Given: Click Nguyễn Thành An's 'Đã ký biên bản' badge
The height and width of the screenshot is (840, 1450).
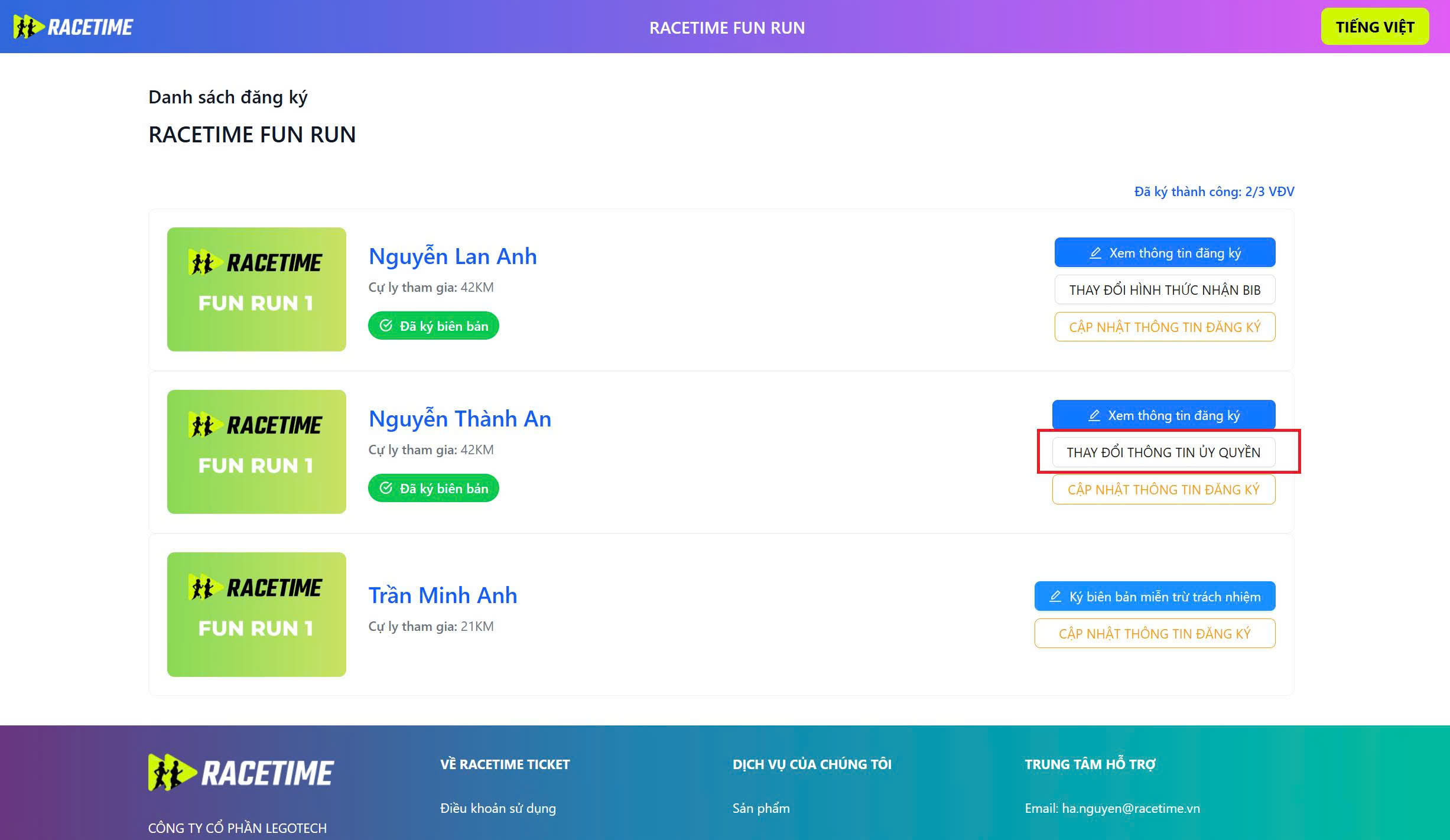Looking at the screenshot, I should coord(434,489).
